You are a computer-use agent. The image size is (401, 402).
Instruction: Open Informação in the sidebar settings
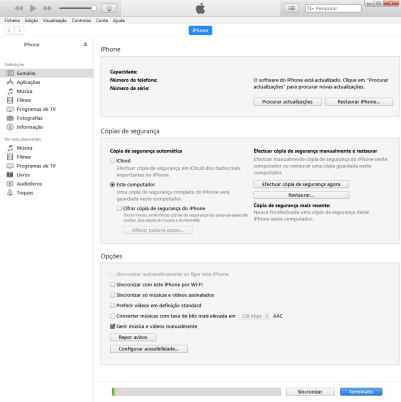click(x=30, y=127)
